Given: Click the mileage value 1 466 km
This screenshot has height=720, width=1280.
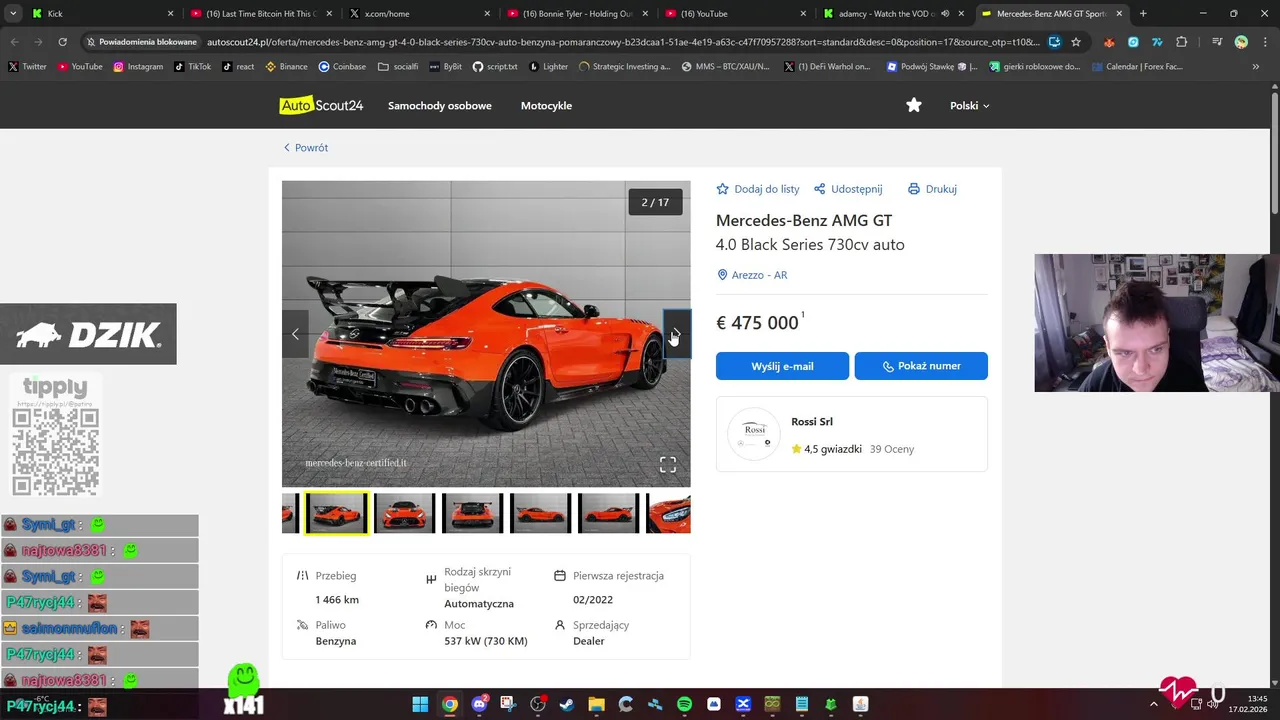Looking at the screenshot, I should [337, 600].
